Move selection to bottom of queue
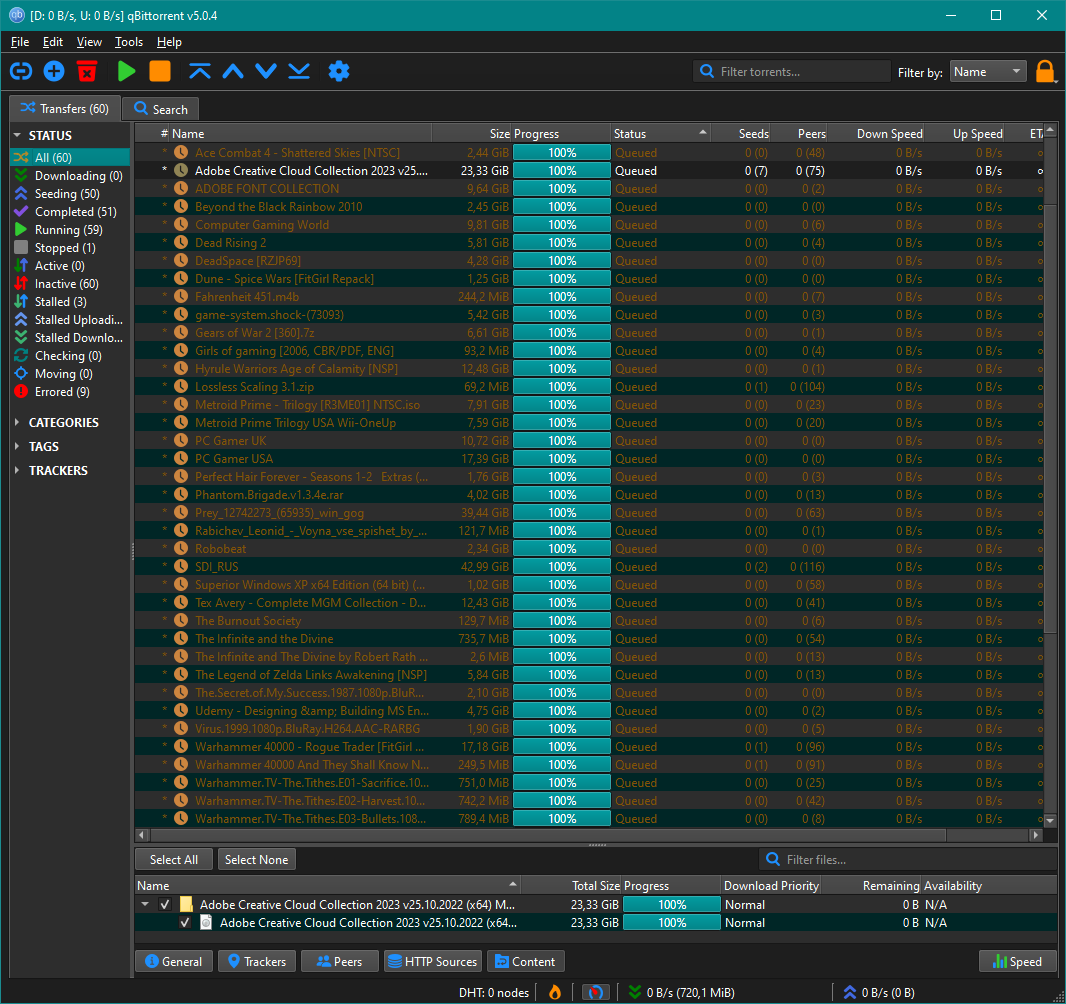The width and height of the screenshot is (1066, 1004). coord(299,71)
